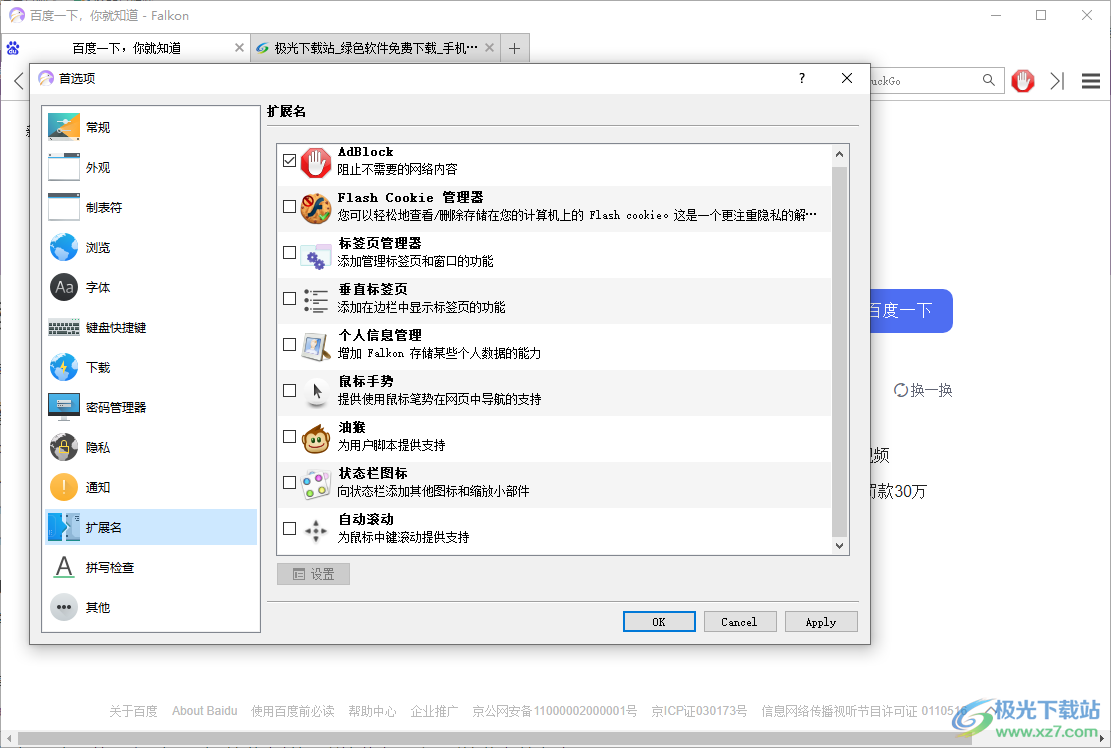The image size is (1111, 748).
Task: Close the 极光下载站 tab
Action: [489, 48]
